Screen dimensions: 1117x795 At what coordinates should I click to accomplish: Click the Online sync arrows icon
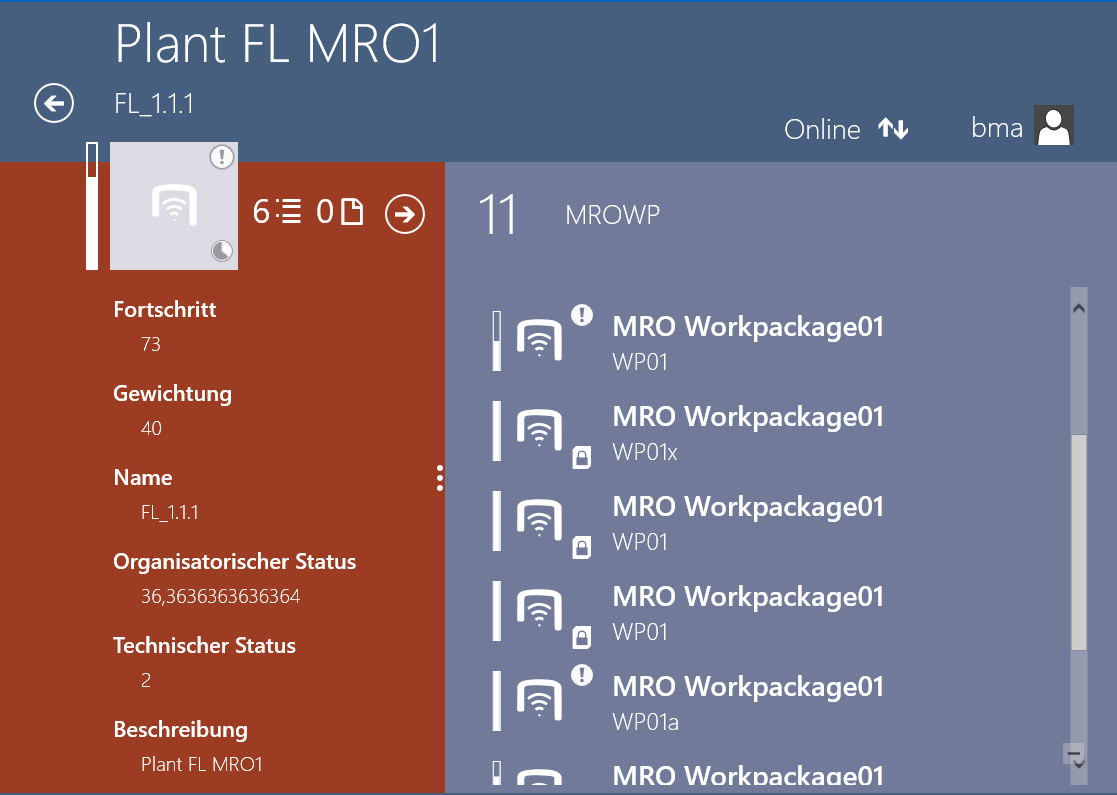pyautogui.click(x=893, y=129)
